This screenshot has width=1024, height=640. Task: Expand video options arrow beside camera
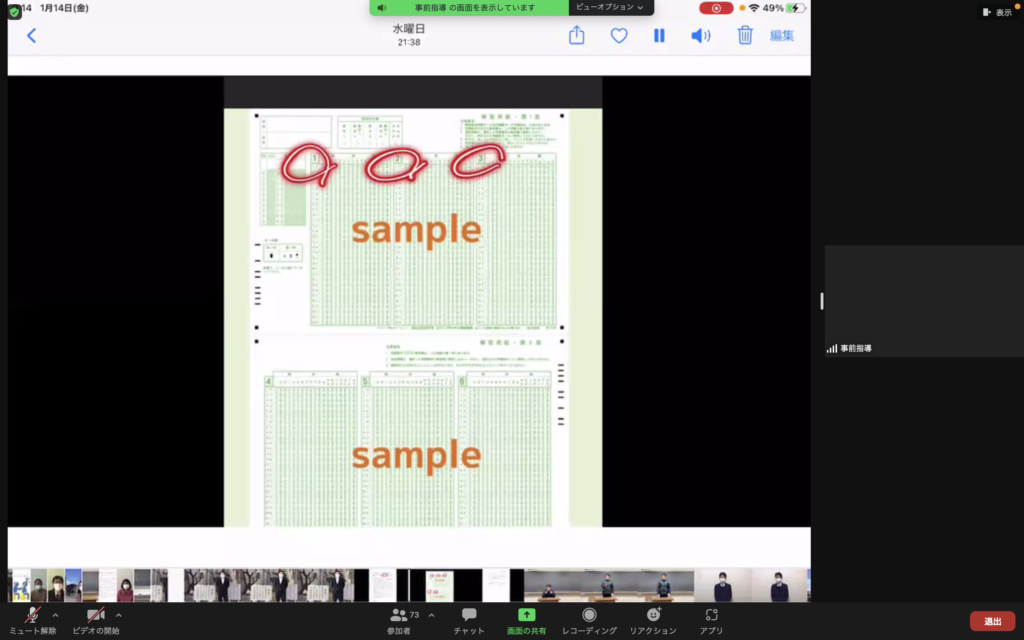pos(119,615)
